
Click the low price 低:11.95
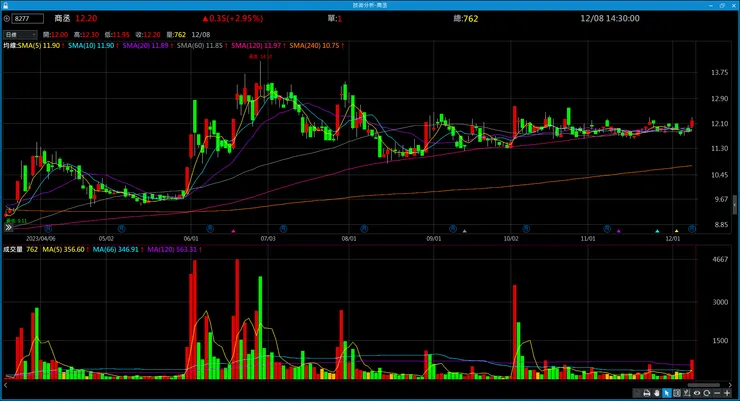click(x=117, y=35)
